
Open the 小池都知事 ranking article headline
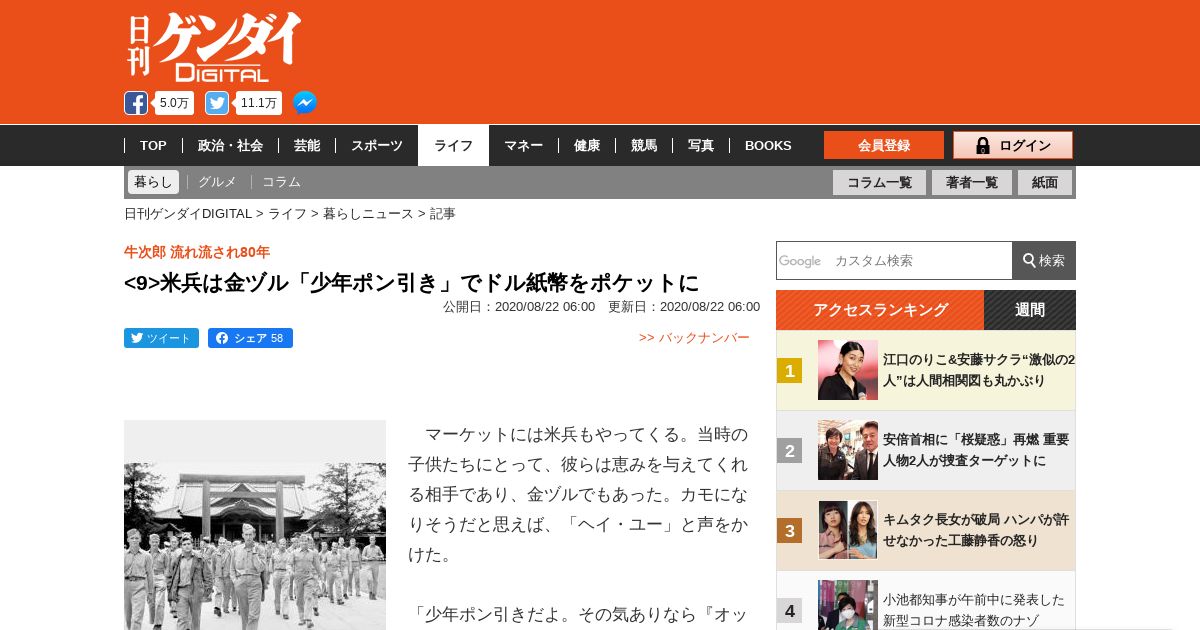click(x=974, y=610)
